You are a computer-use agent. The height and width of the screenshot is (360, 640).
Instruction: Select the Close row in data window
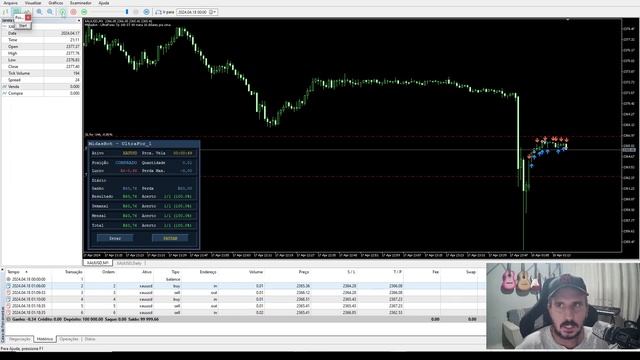[41, 67]
